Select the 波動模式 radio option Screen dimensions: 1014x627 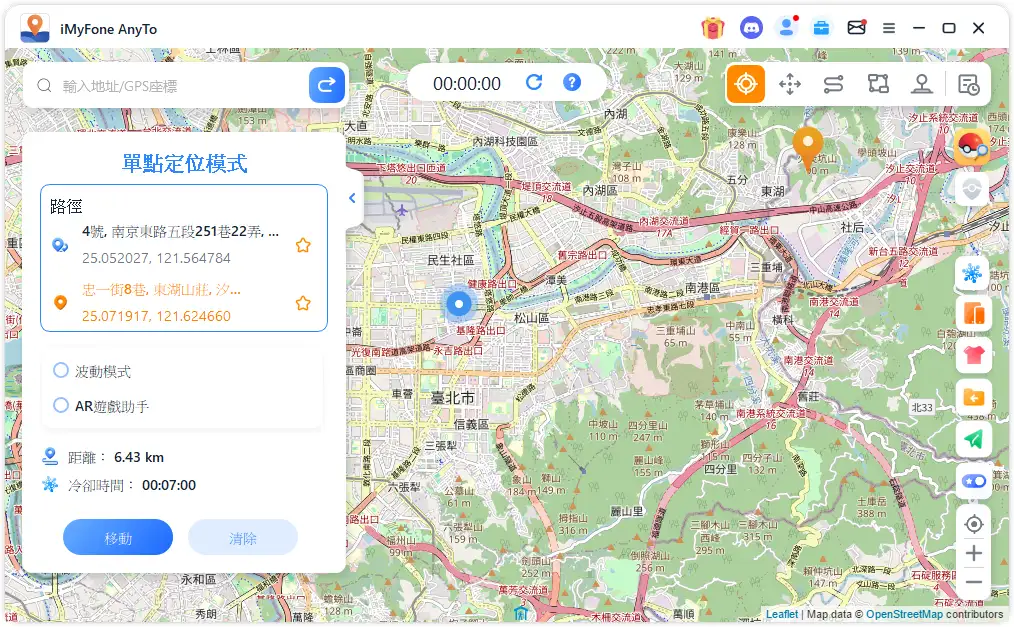tap(61, 370)
